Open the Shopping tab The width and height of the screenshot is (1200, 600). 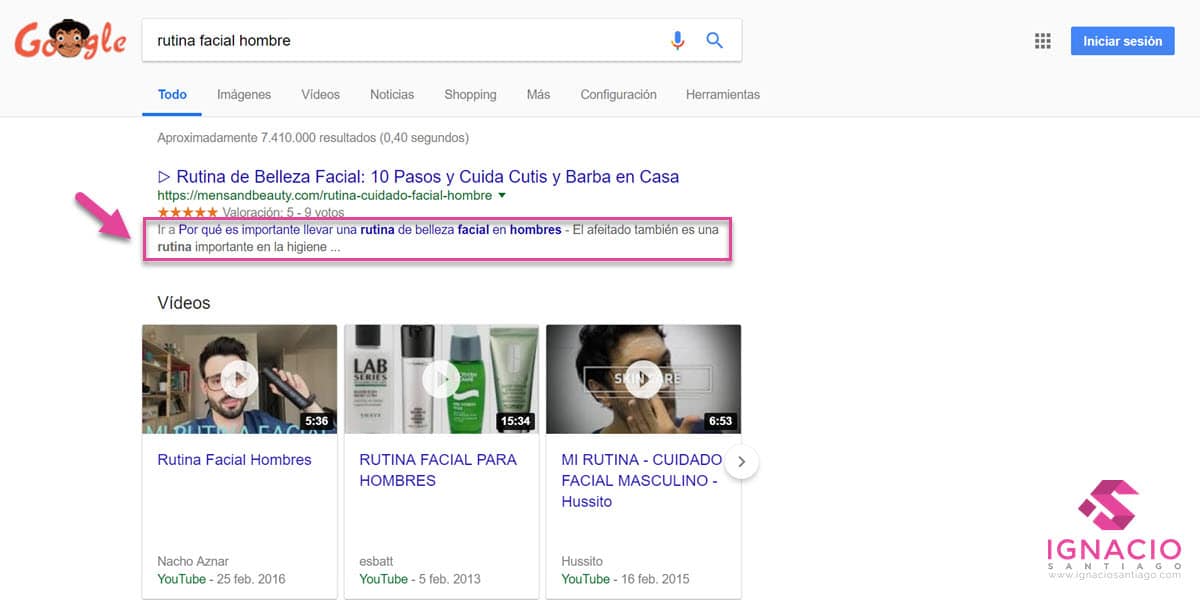470,94
